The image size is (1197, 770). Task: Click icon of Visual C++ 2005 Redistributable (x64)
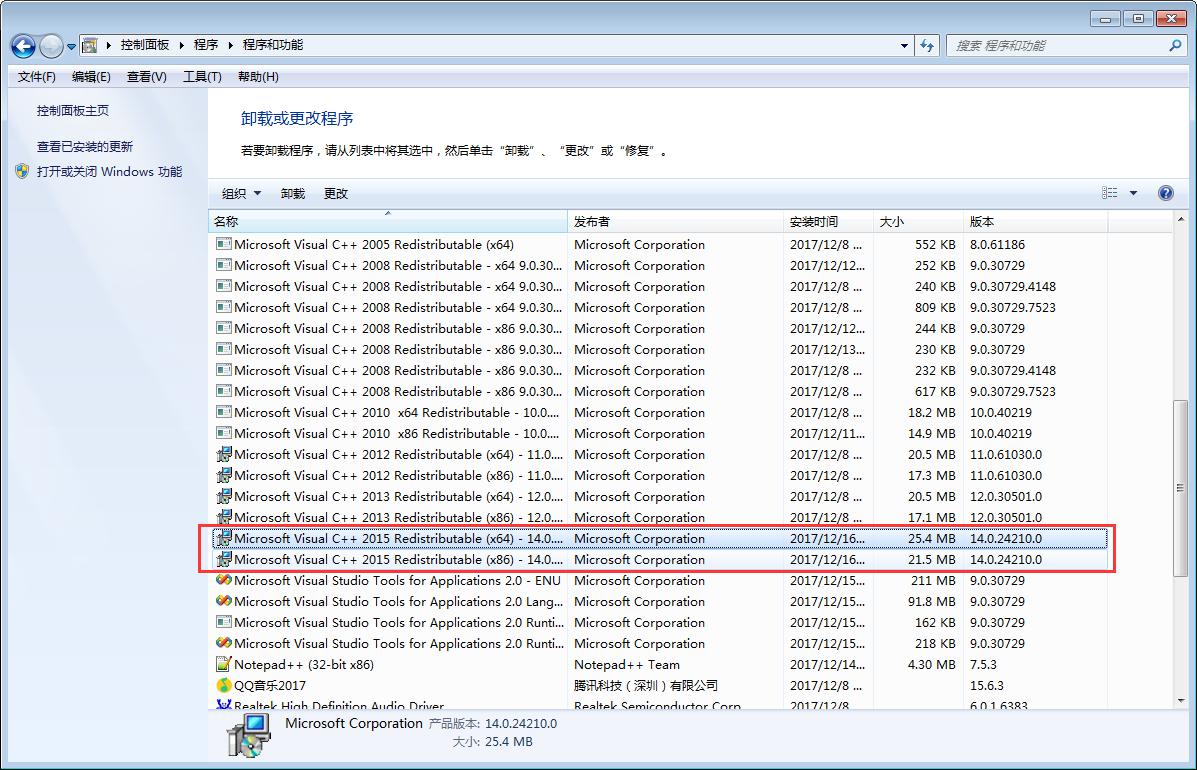point(224,244)
